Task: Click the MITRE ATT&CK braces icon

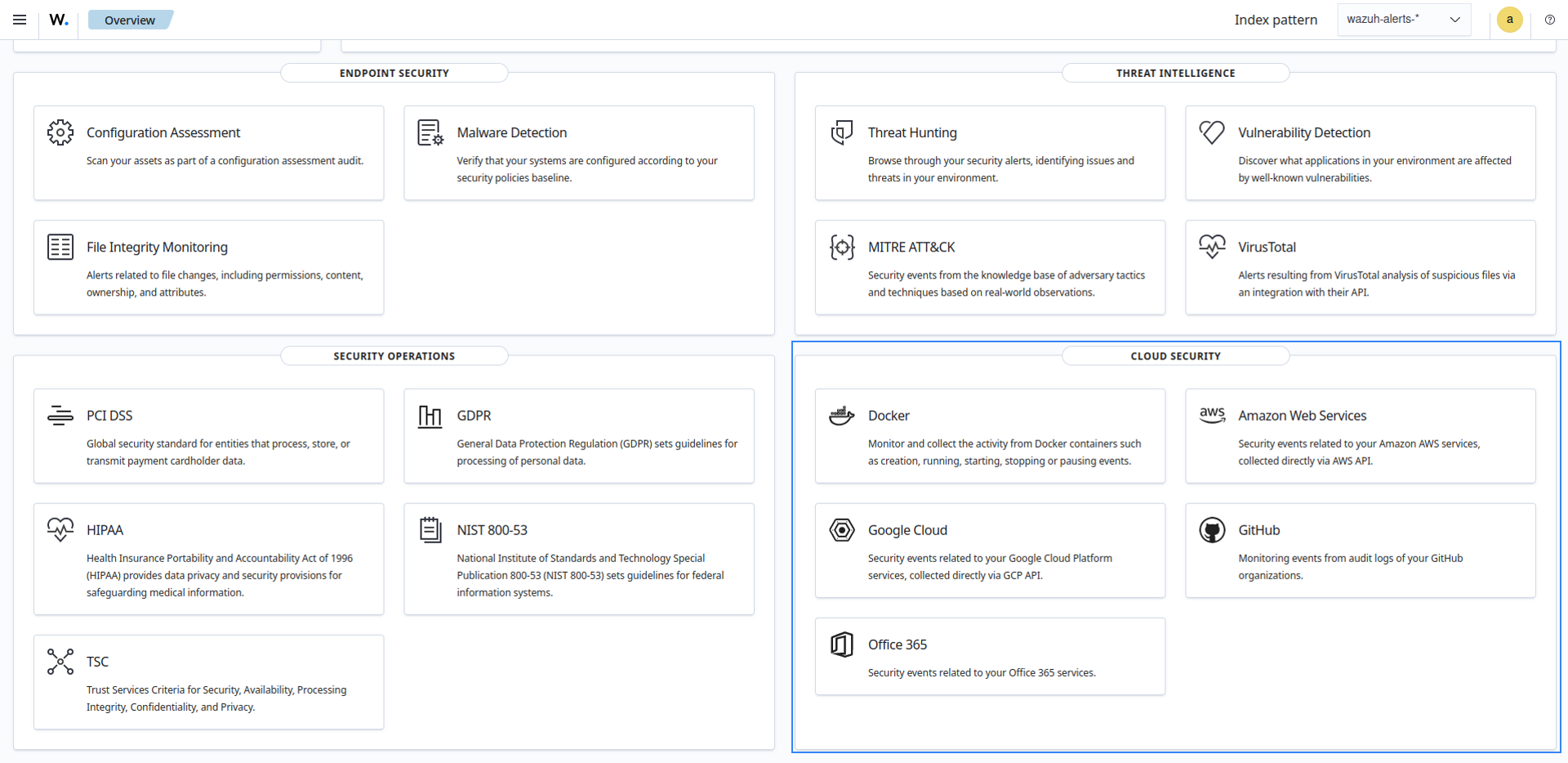Action: point(841,246)
